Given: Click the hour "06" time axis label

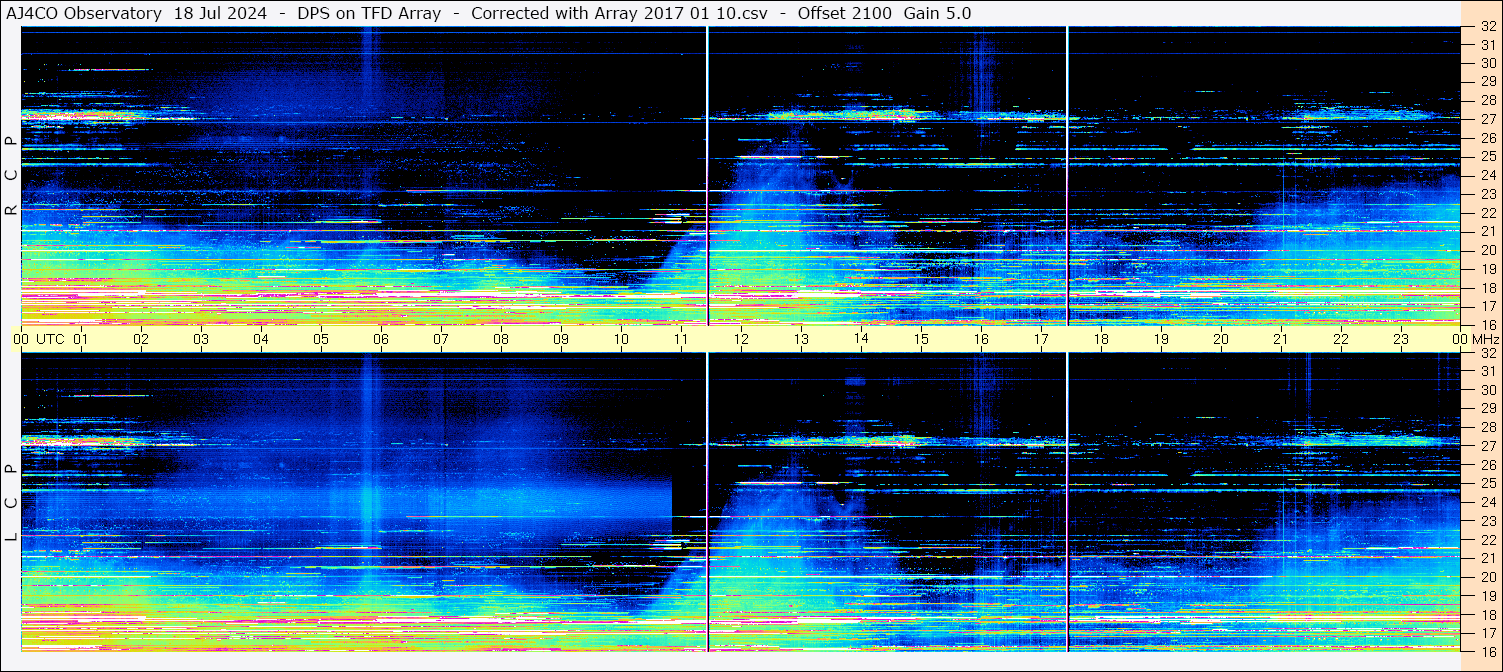Looking at the screenshot, I should pyautogui.click(x=381, y=339).
